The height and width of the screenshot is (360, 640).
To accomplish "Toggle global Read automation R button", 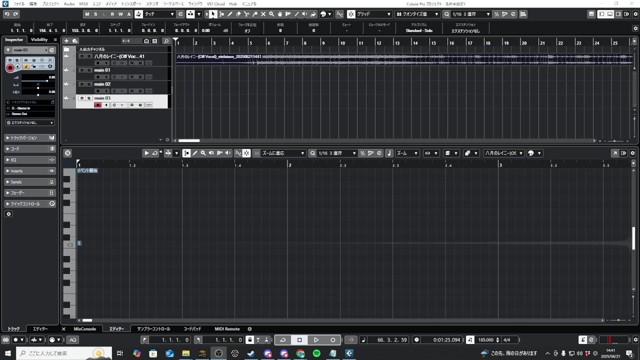I will 112,14.
